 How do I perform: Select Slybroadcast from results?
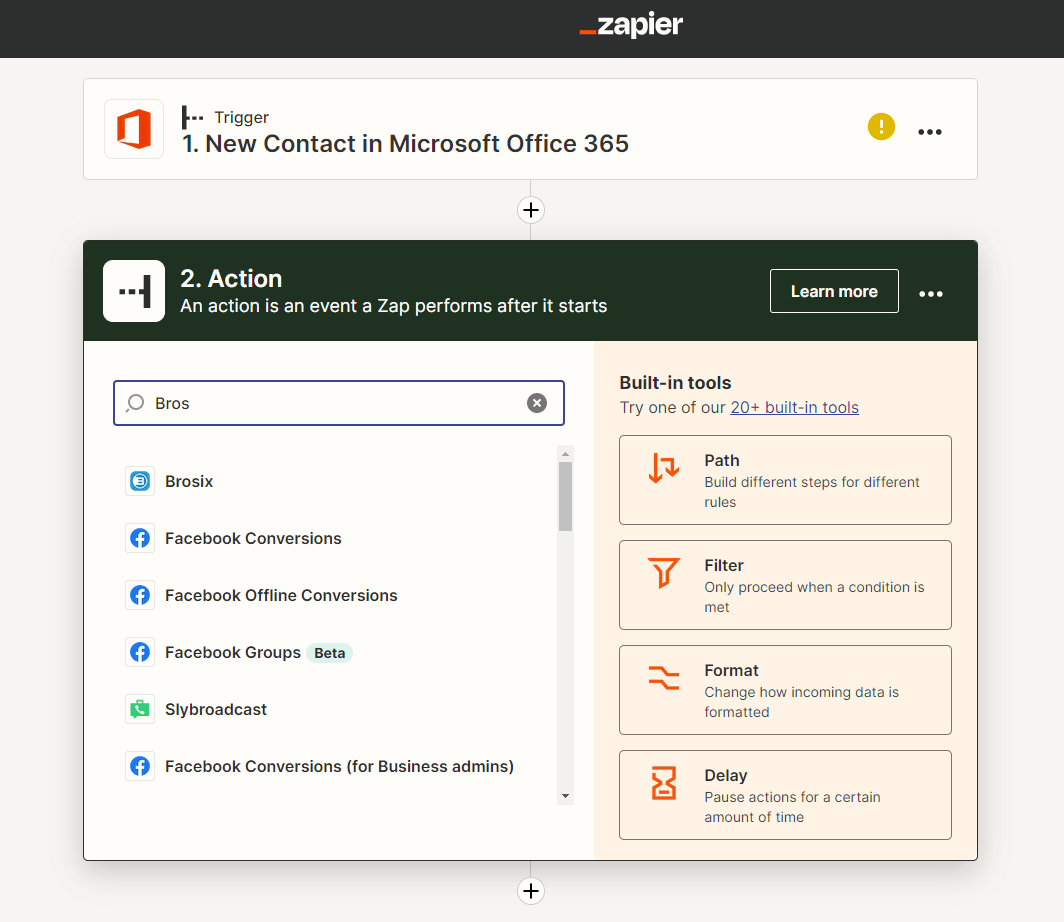pyautogui.click(x=338, y=709)
